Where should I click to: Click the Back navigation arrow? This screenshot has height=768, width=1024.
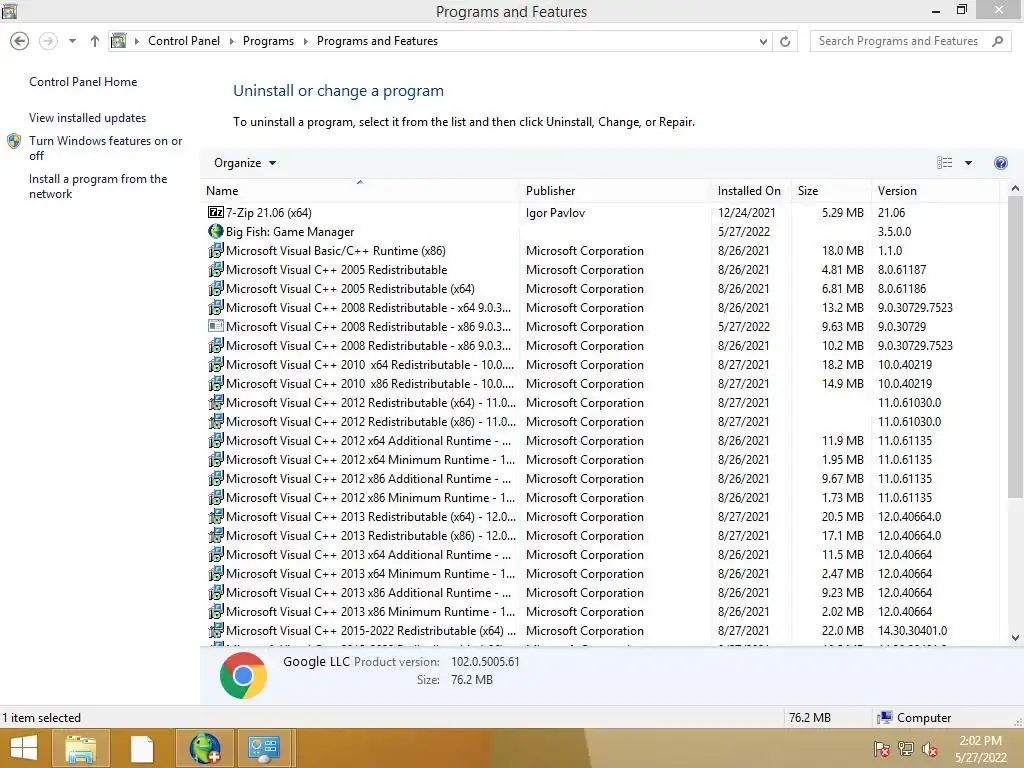point(20,41)
